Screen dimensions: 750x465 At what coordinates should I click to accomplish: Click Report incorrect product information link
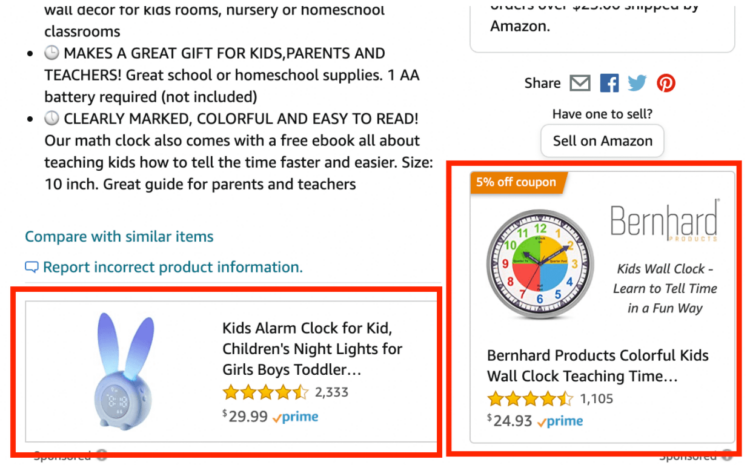[172, 267]
